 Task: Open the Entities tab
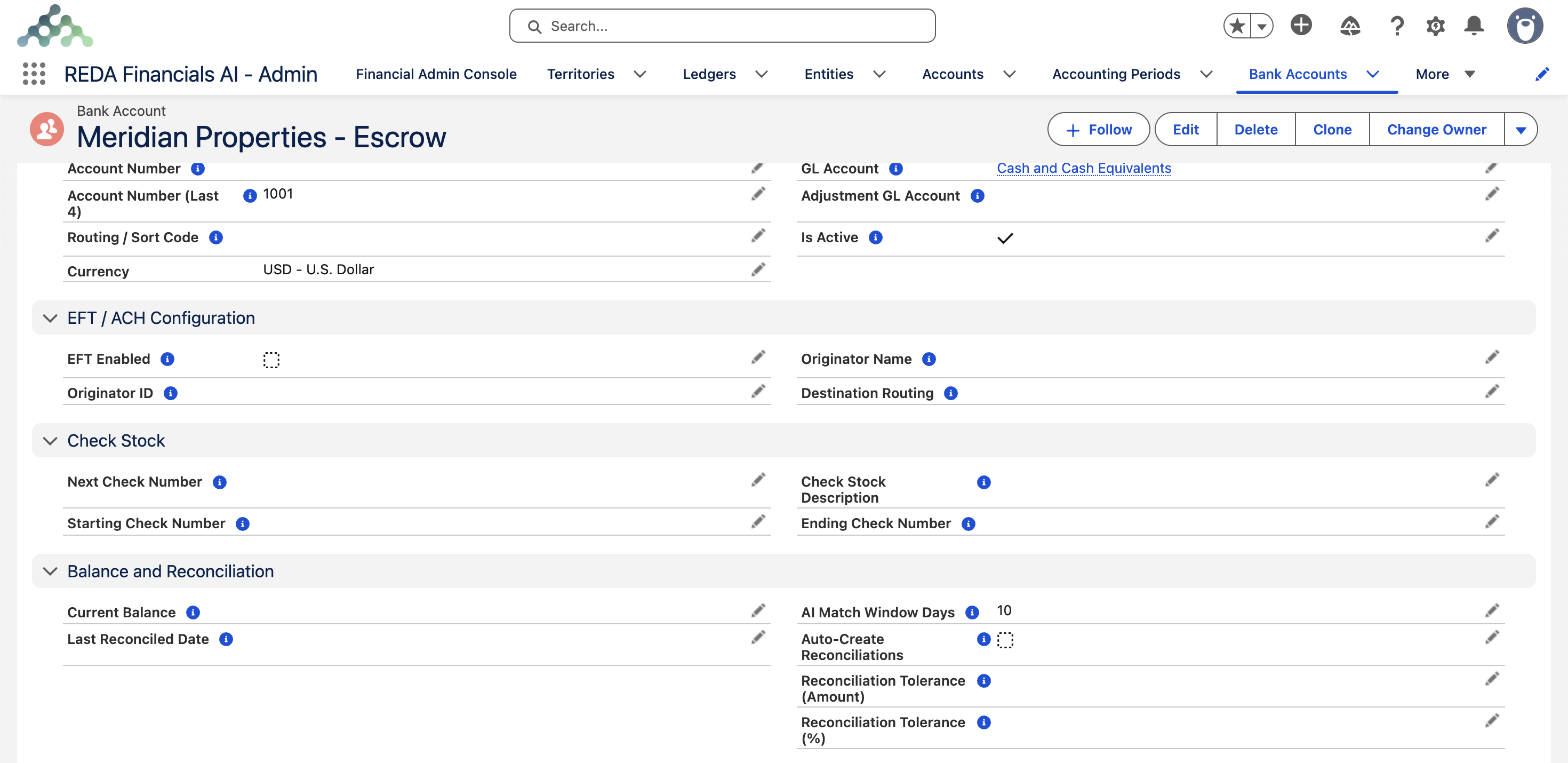(828, 74)
